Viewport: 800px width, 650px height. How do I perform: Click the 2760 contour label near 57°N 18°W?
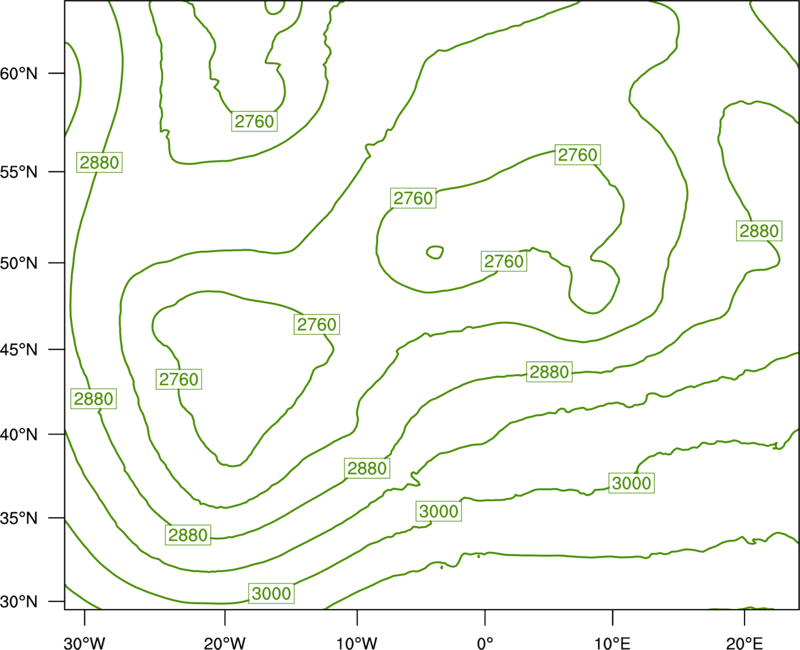click(x=254, y=121)
